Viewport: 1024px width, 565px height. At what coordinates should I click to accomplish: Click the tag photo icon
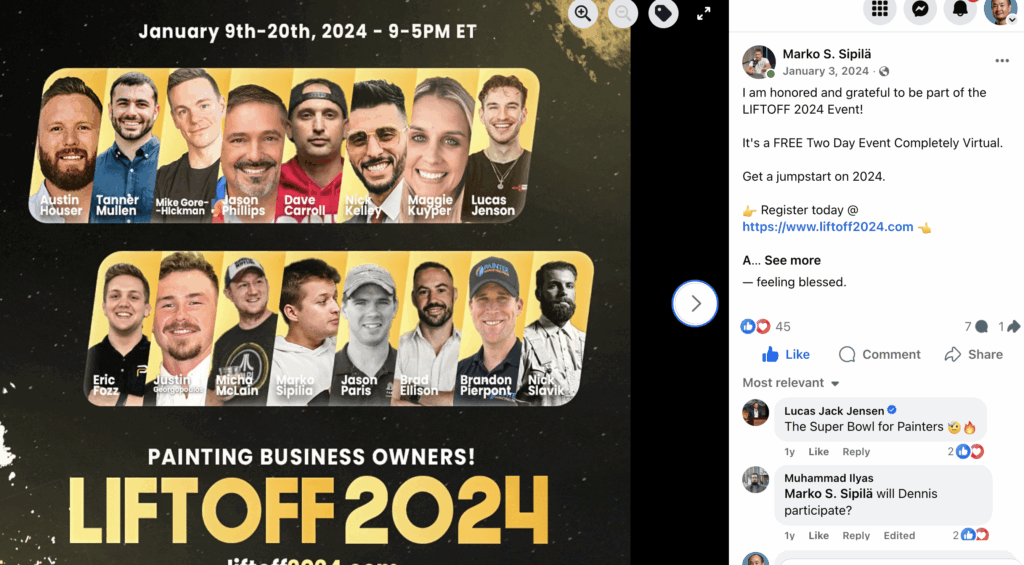point(662,13)
